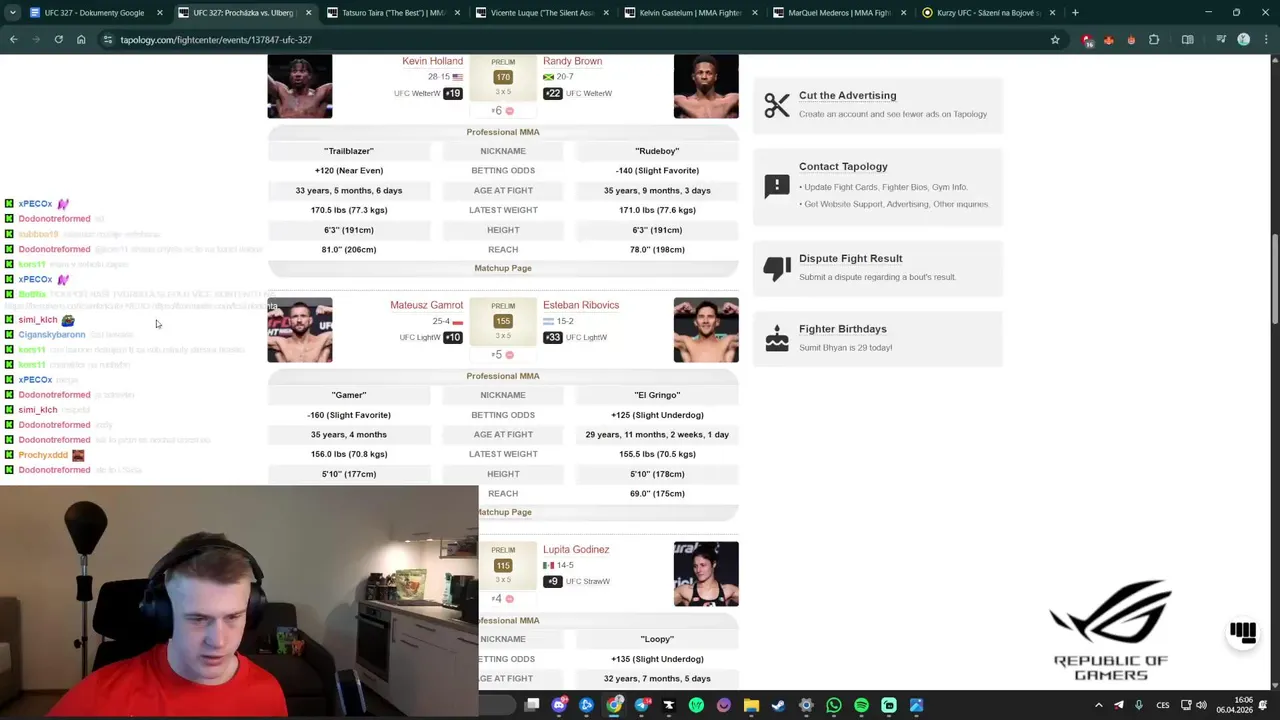1280x720 pixels.
Task: Click the -140 (Slight Favorite) odds text
Action: click(657, 170)
